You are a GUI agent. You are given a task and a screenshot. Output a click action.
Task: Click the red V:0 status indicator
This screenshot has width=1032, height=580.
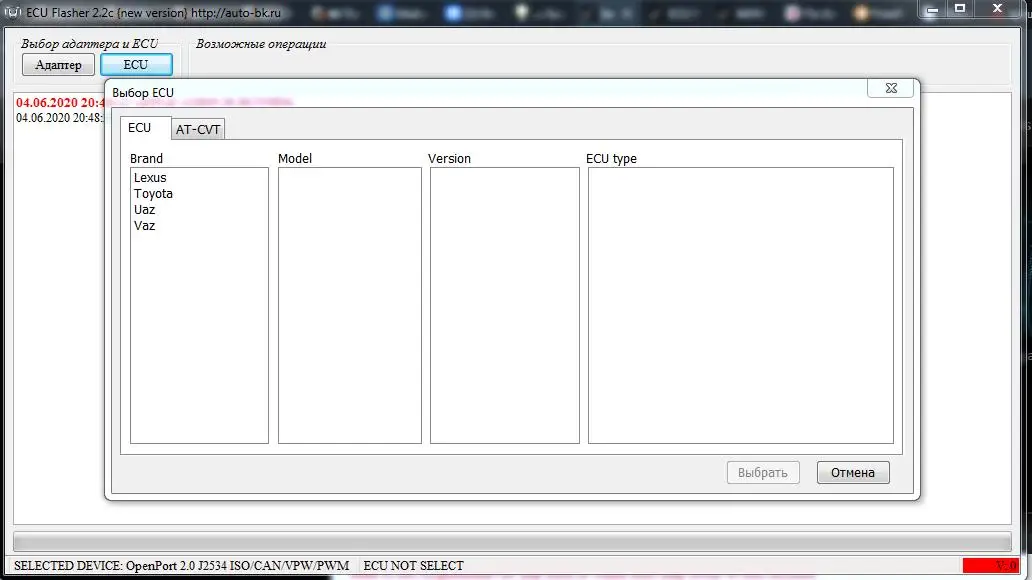click(x=991, y=566)
